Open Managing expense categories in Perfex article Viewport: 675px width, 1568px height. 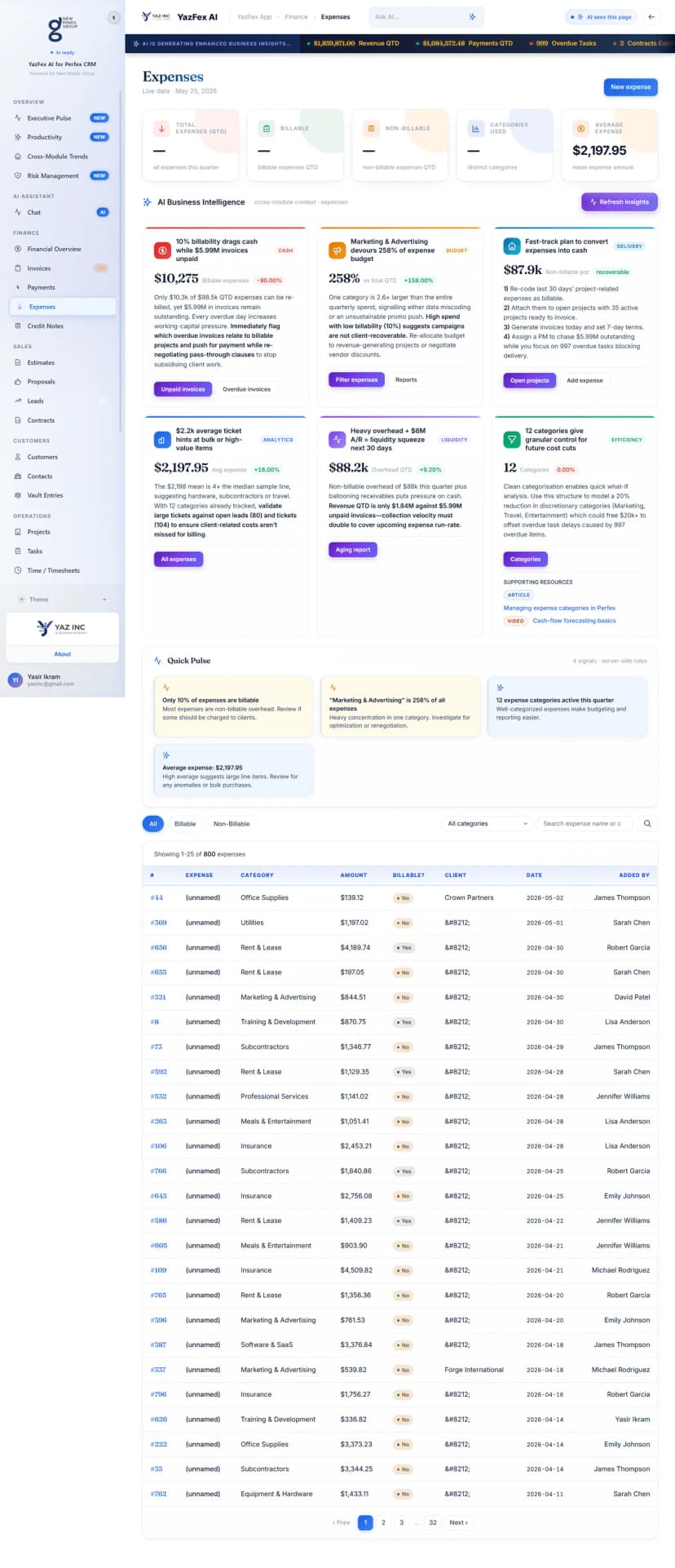559,608
